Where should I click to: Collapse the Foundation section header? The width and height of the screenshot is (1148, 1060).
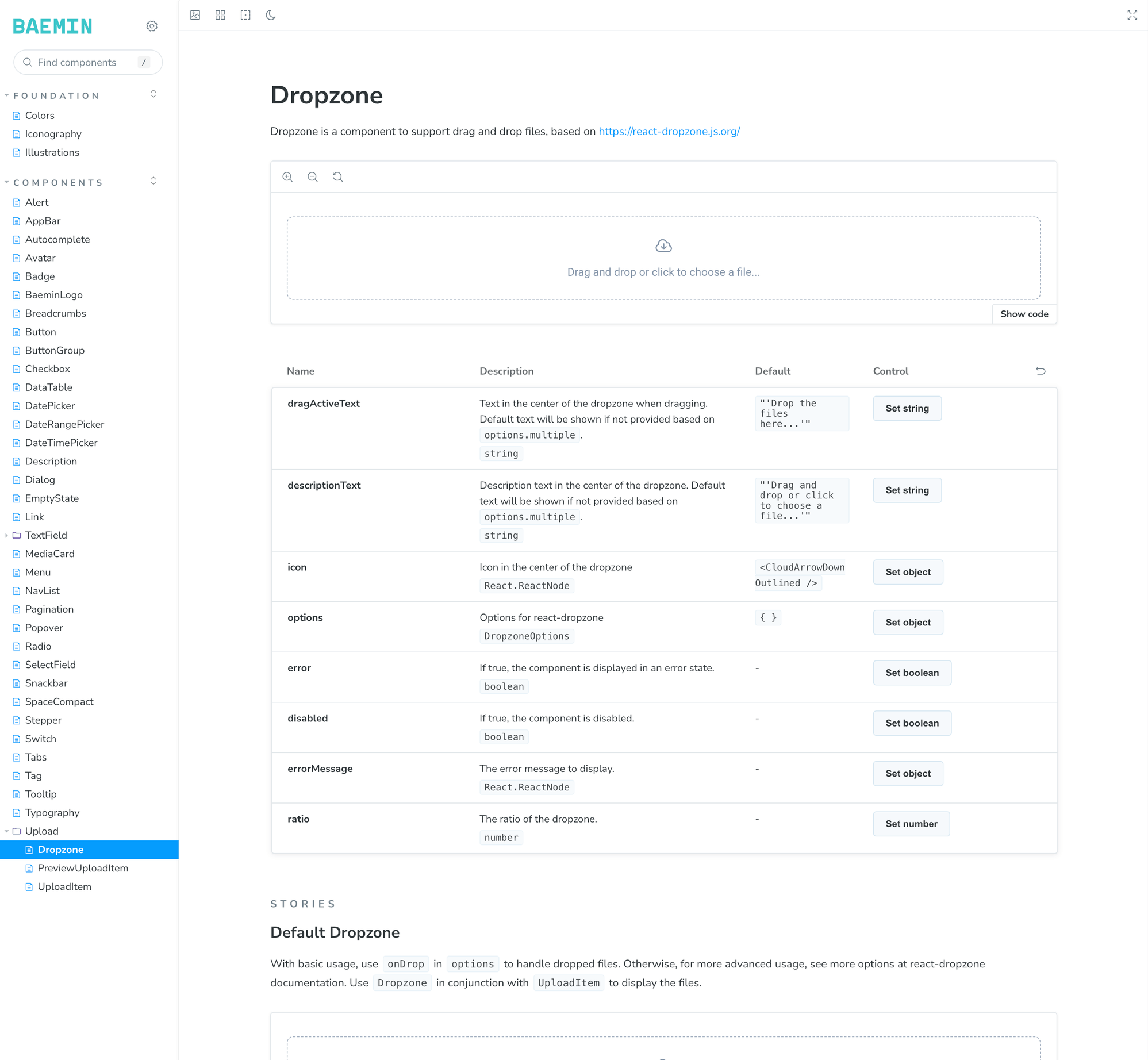click(56, 95)
